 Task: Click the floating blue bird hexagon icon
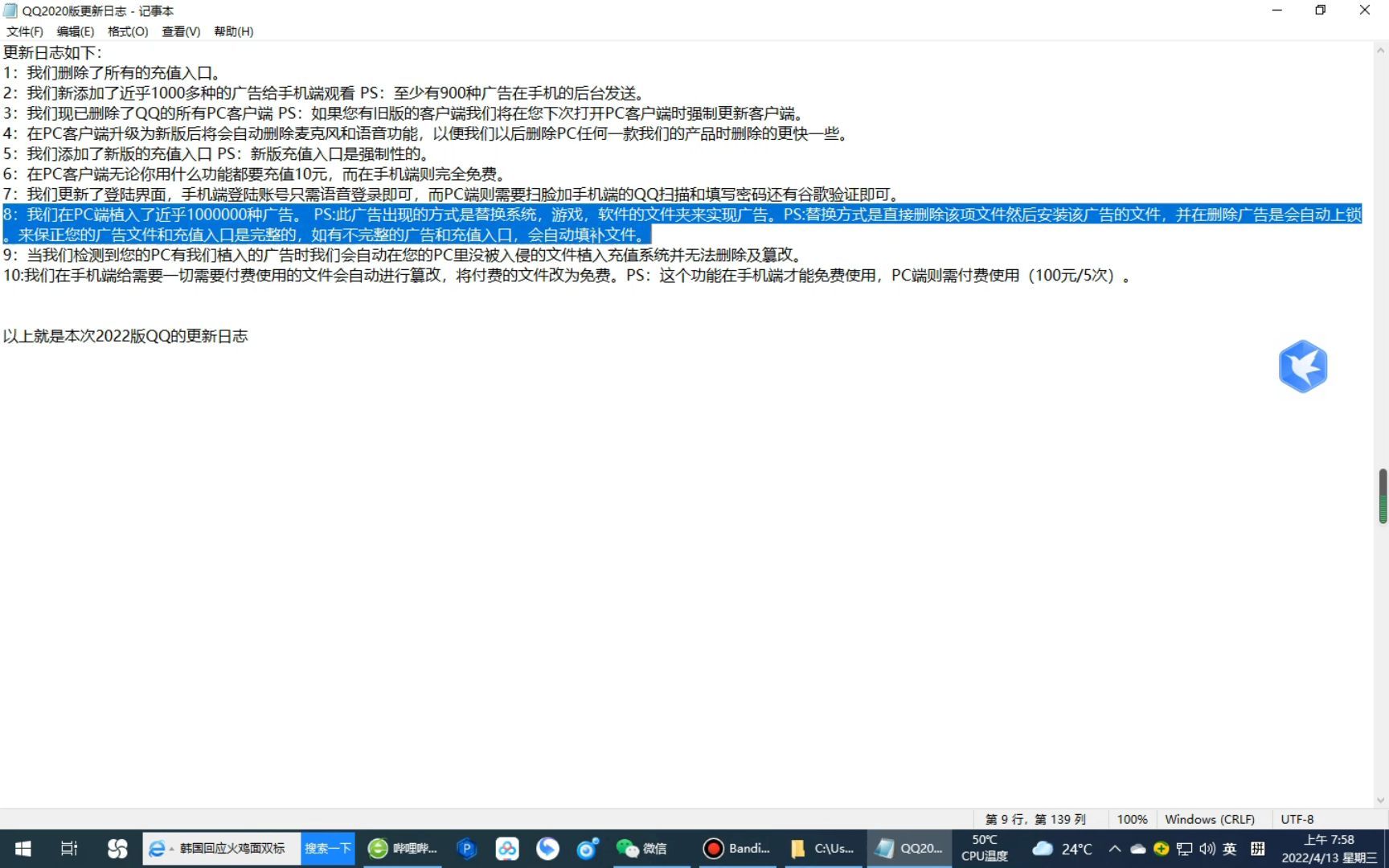tap(1302, 366)
